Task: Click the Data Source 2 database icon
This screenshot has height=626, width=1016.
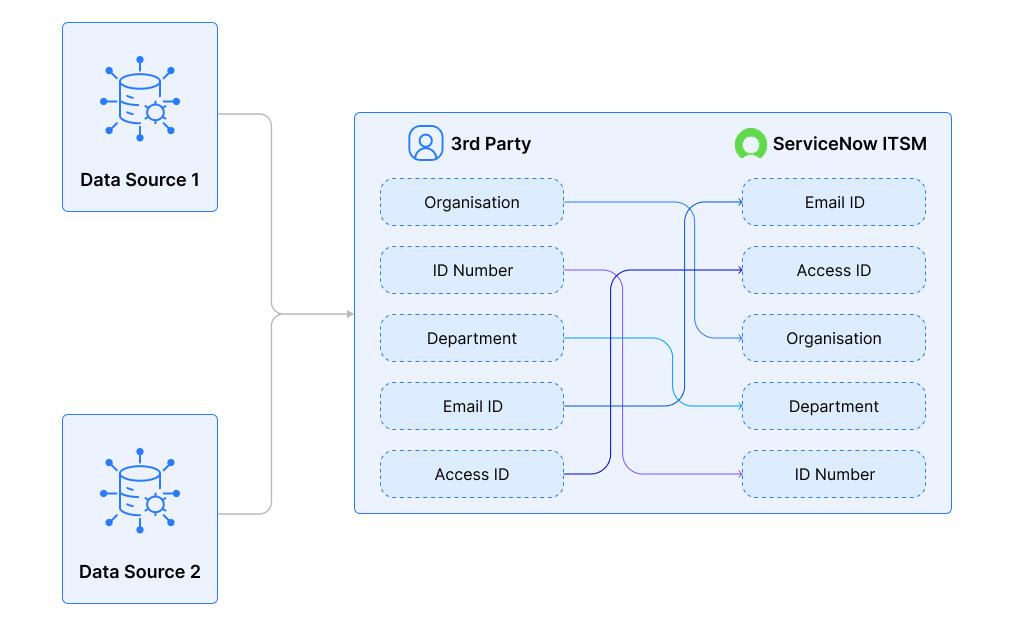Action: click(x=140, y=491)
